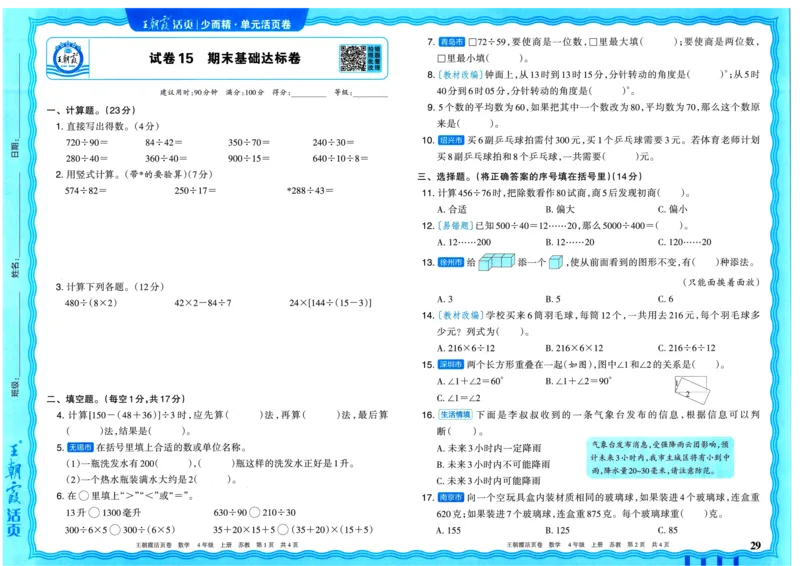The width and height of the screenshot is (800, 566).
Task: Click the 易错题 tag in question 12
Action: pyautogui.click(x=456, y=226)
